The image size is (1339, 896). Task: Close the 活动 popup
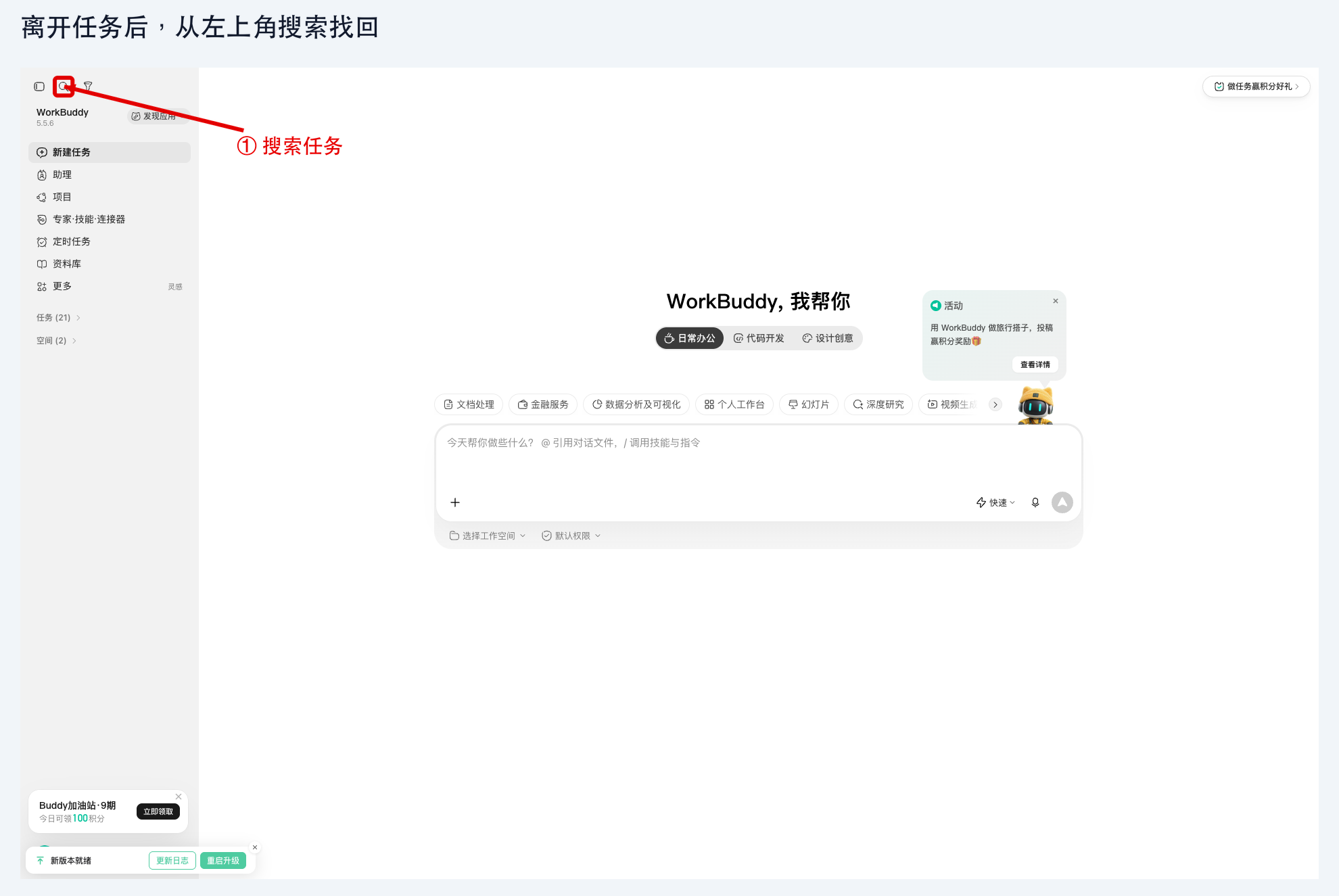click(1056, 301)
